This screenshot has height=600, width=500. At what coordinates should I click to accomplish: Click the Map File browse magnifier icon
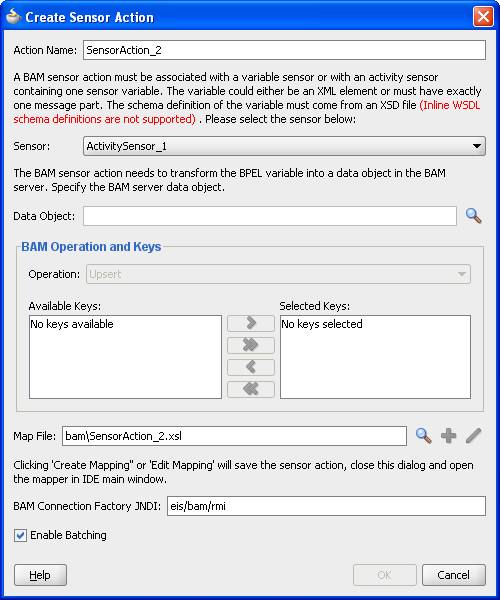(423, 435)
